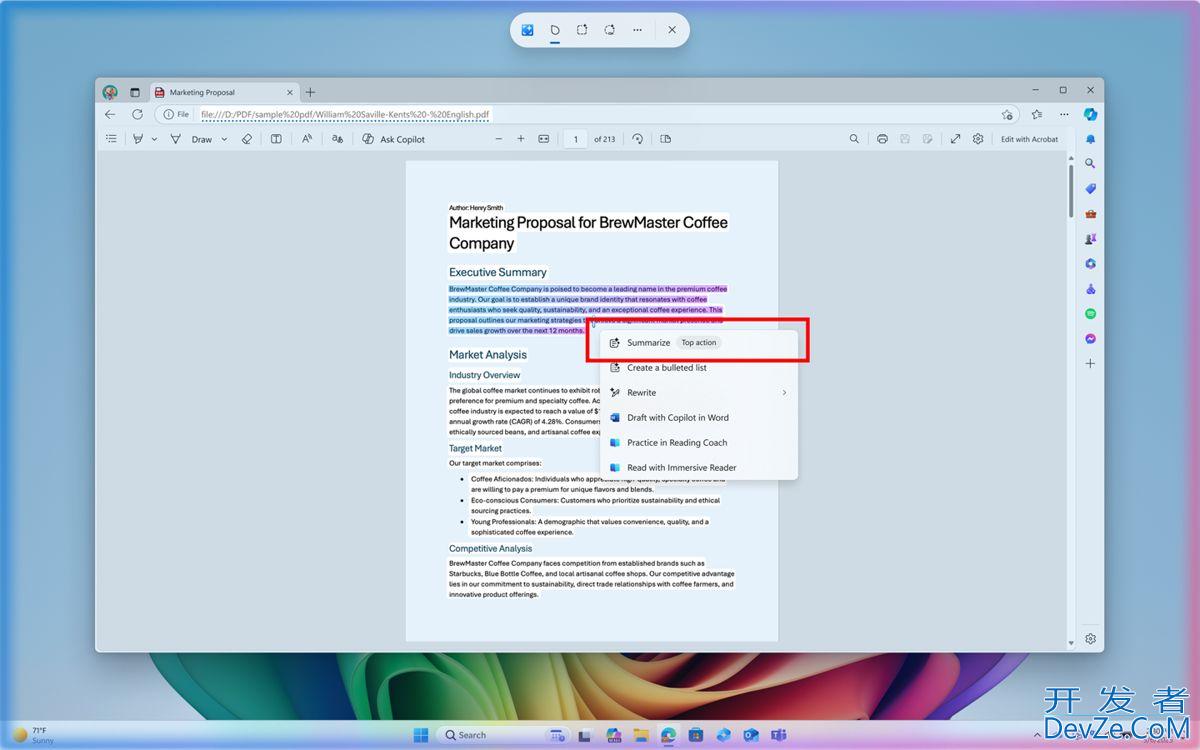This screenshot has height=750, width=1200.
Task: Open the Draw tool dropdown arrow
Action: tap(224, 139)
